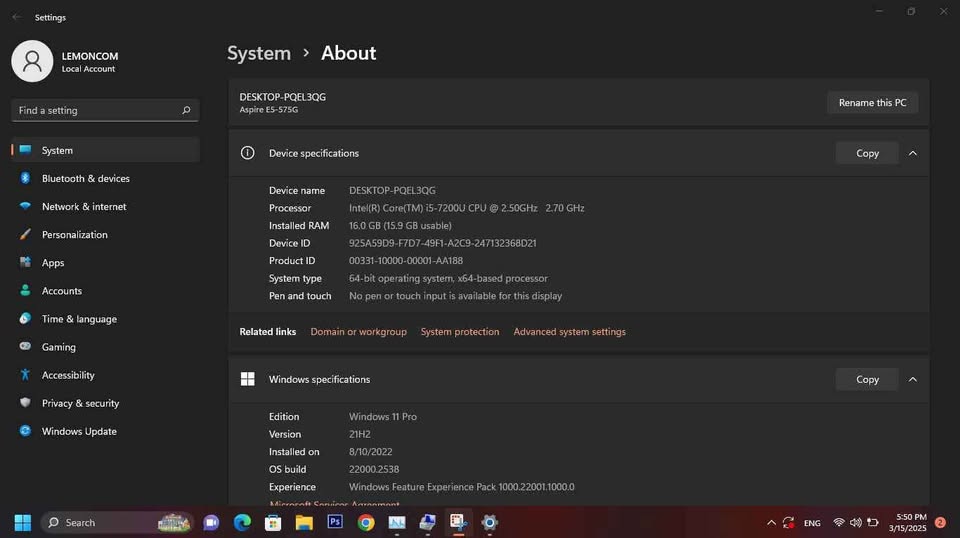Open Personalization settings
The image size is (960, 538).
click(x=105, y=234)
